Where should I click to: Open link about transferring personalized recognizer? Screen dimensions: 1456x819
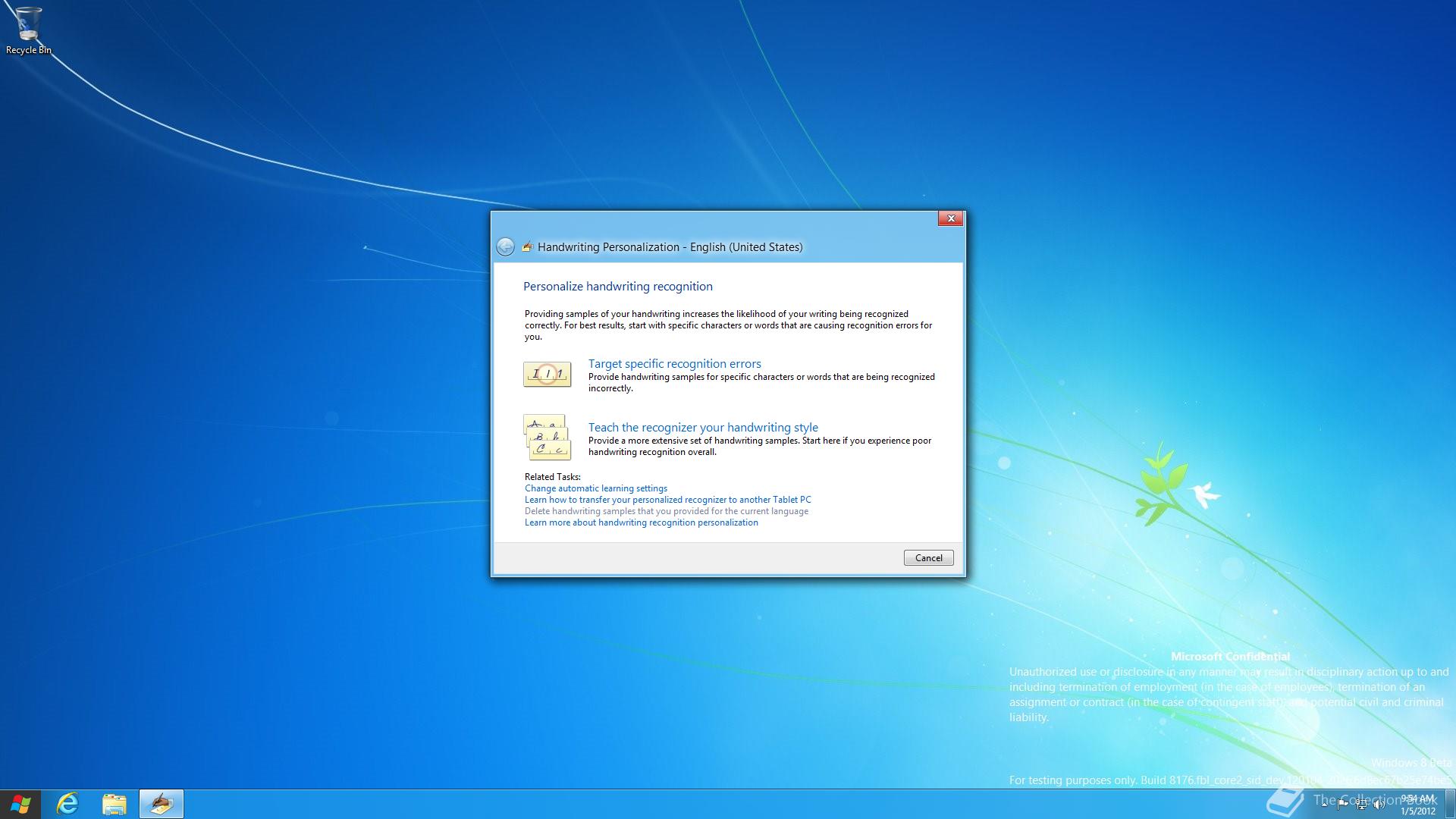(x=667, y=500)
